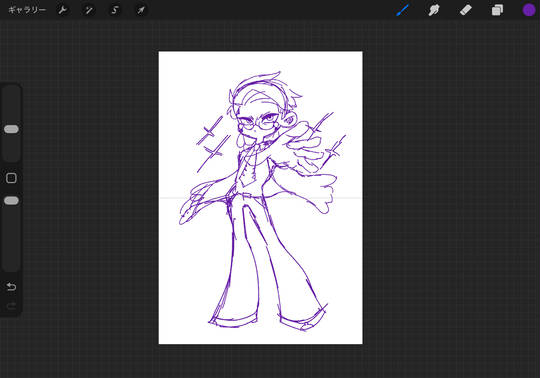Select the Smudge tool
The image size is (540, 378).
434,10
